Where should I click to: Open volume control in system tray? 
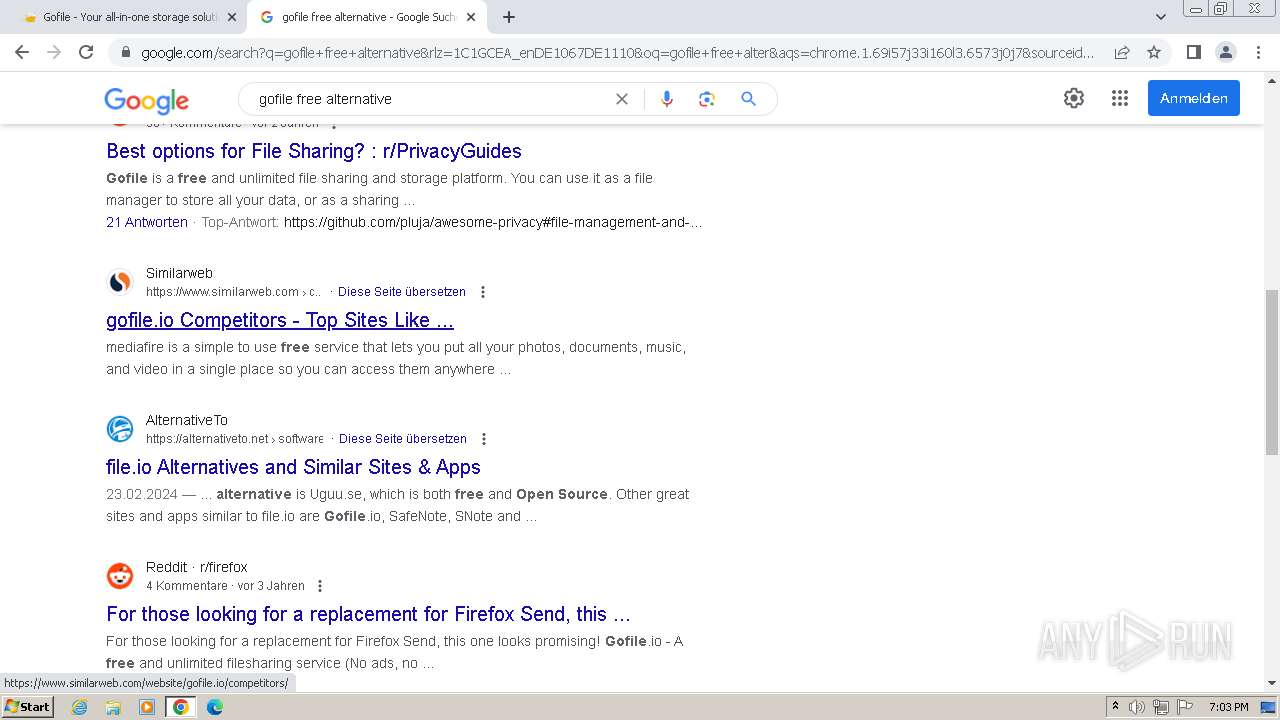[1137, 707]
